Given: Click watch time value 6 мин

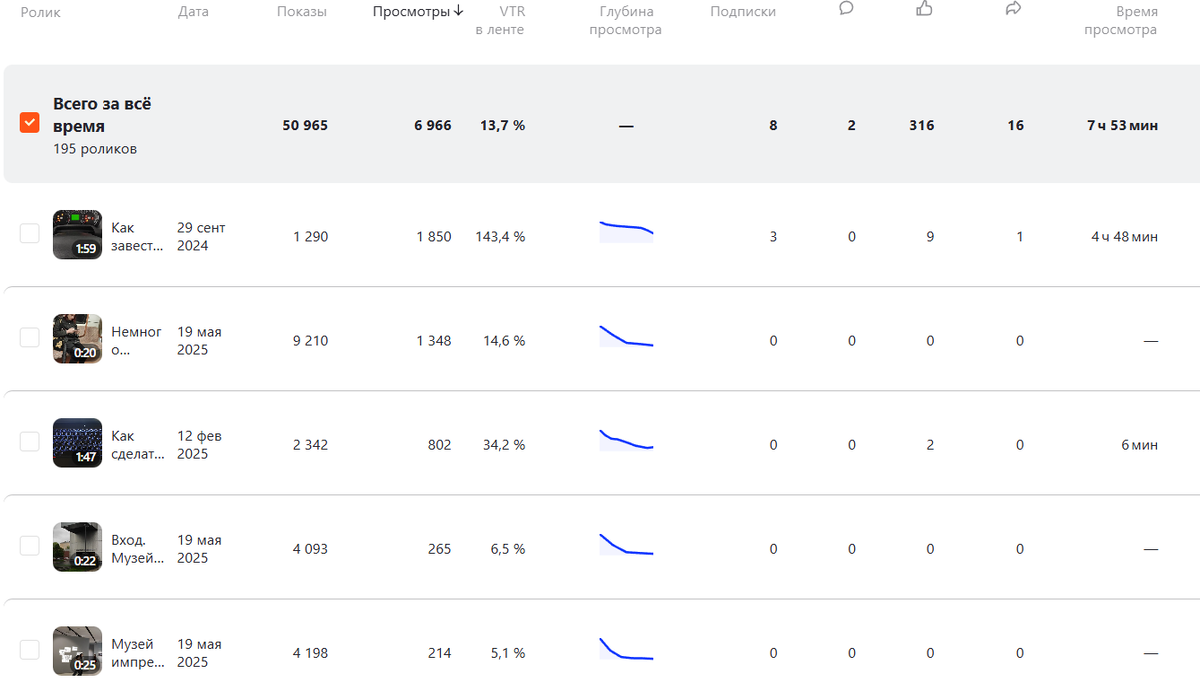Looking at the screenshot, I should tap(1139, 445).
